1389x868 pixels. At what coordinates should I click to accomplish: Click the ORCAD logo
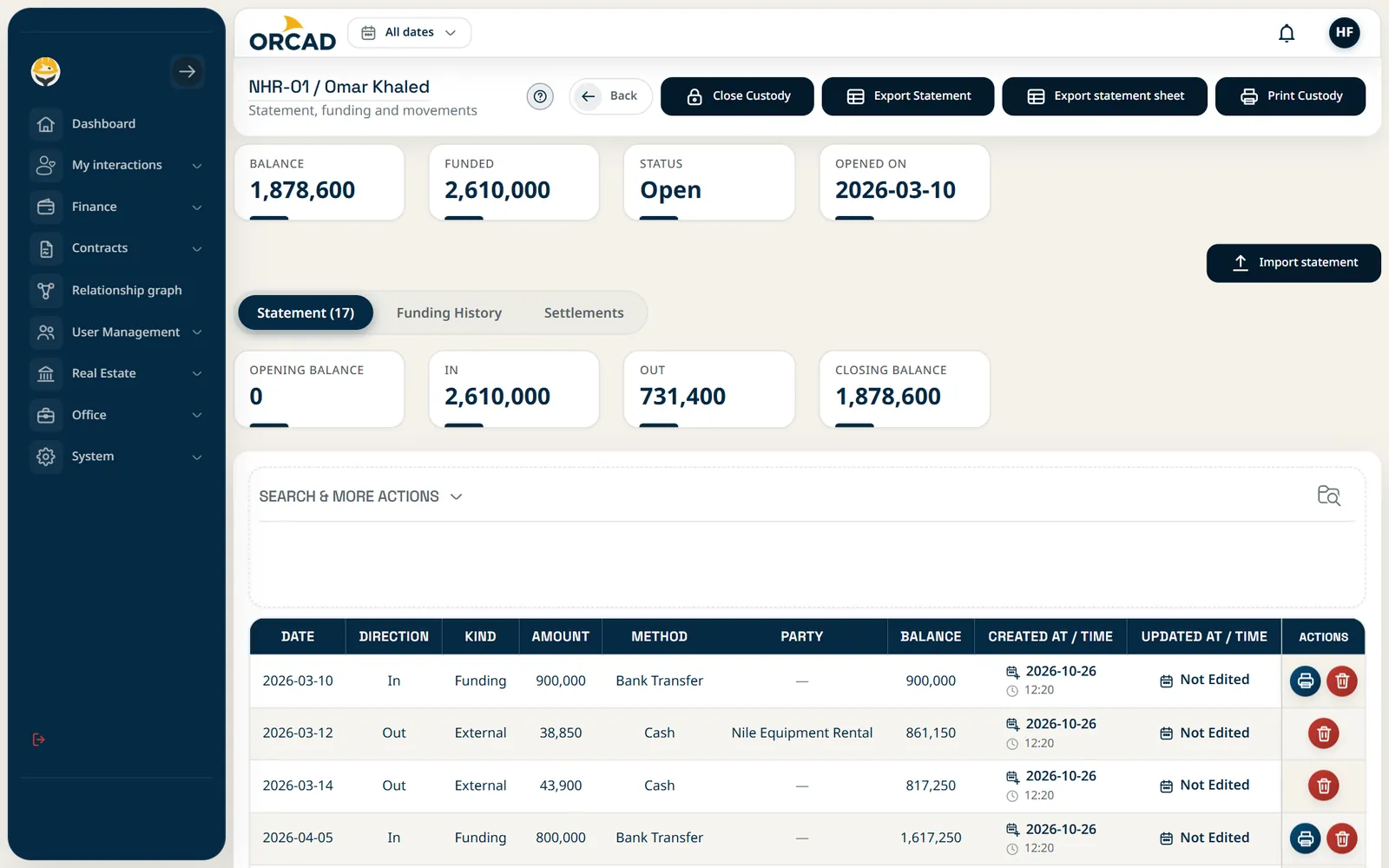(293, 34)
